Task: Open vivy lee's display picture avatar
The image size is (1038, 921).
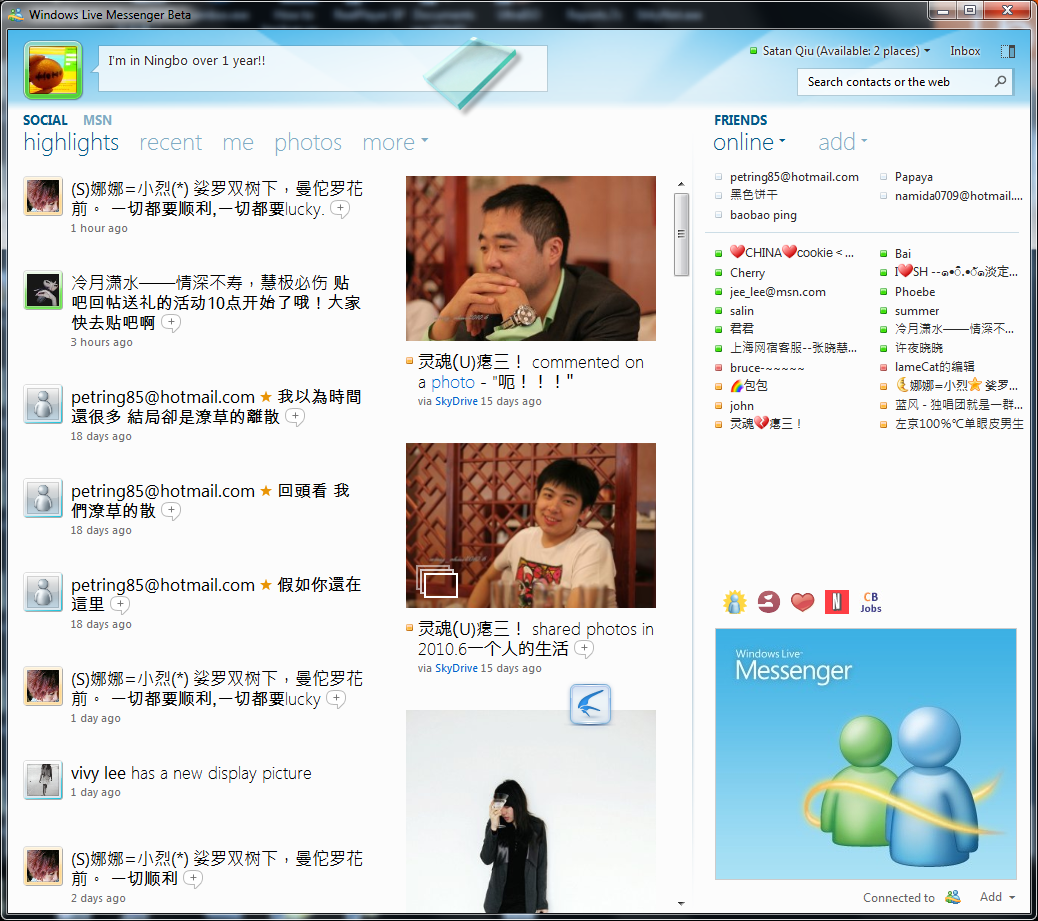Action: [44, 780]
